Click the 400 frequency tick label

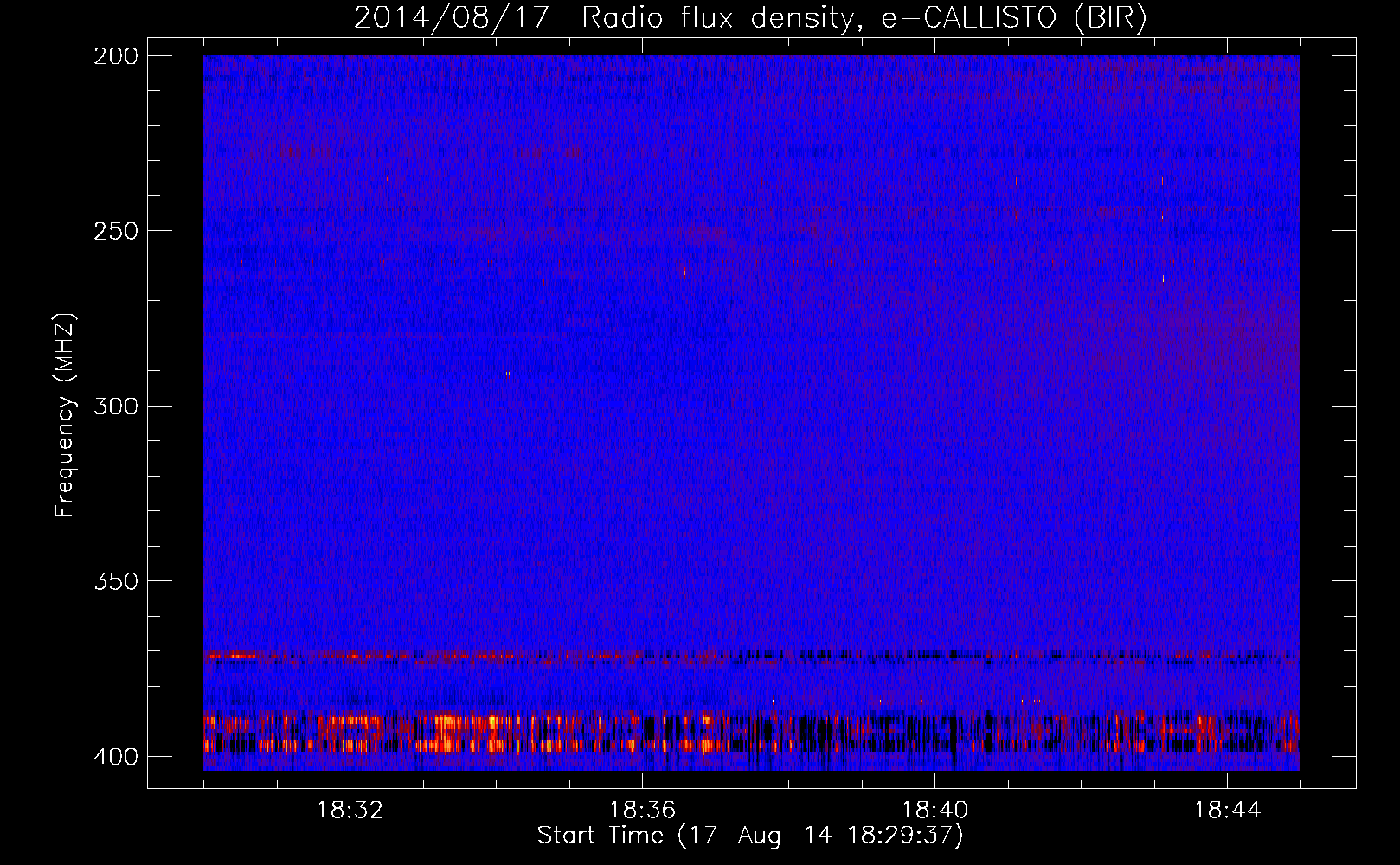point(115,757)
